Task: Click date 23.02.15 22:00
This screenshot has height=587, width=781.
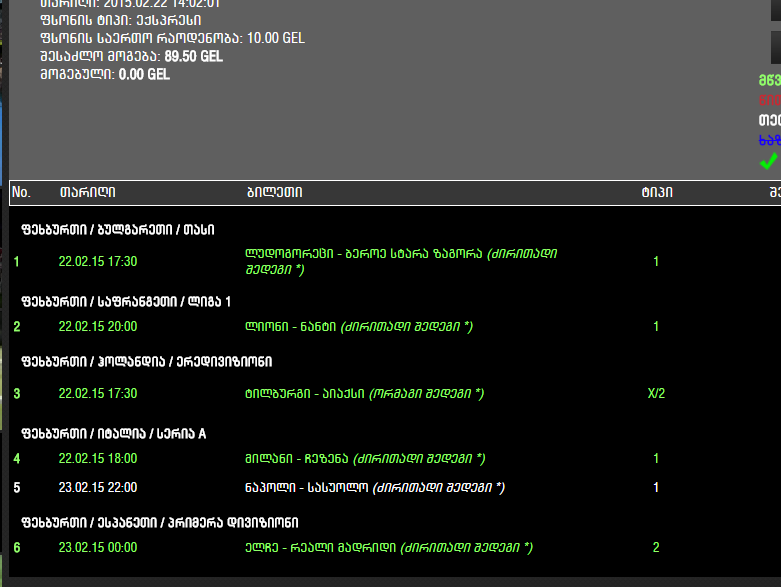Action: click(98, 487)
